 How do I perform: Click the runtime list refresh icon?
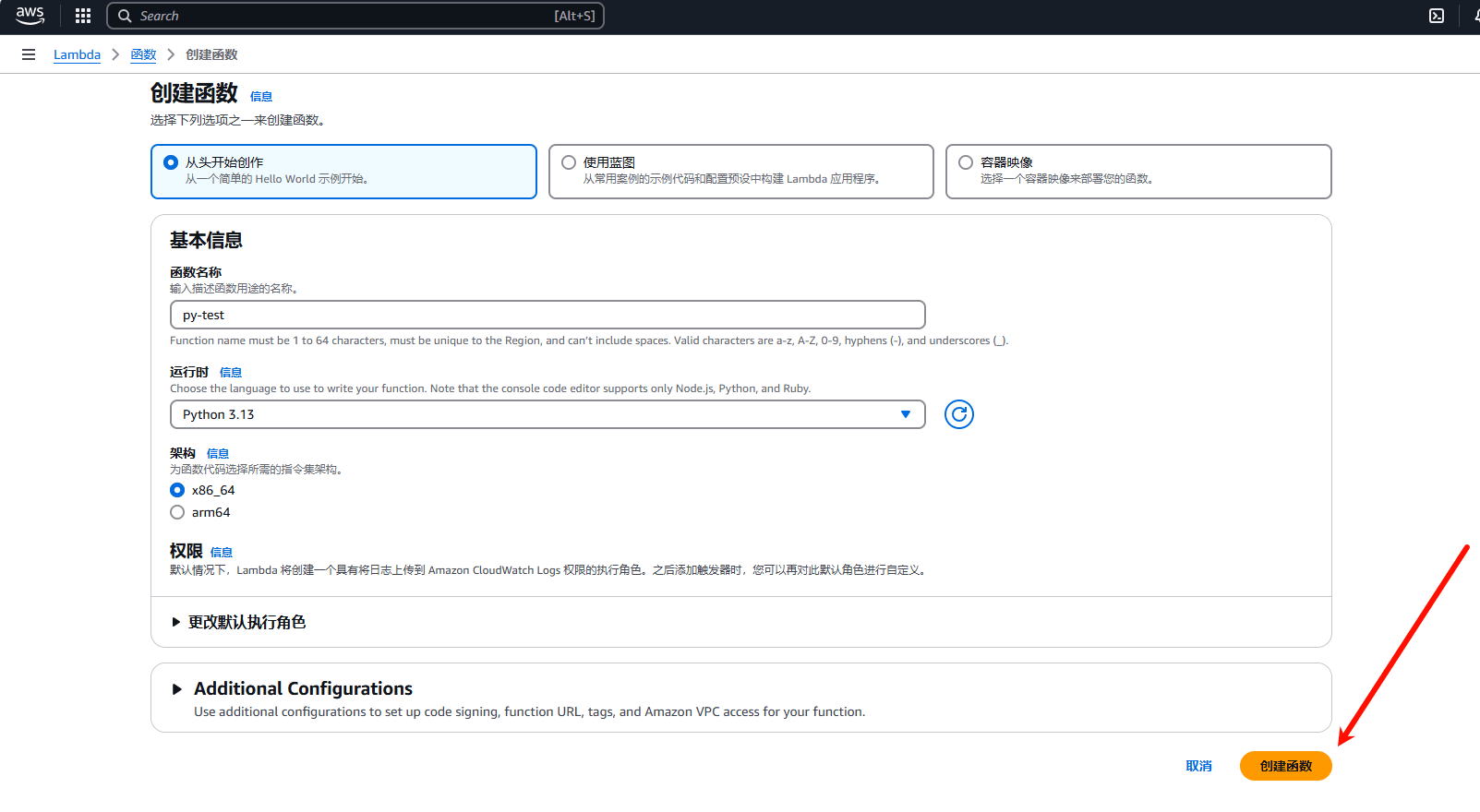(x=959, y=414)
